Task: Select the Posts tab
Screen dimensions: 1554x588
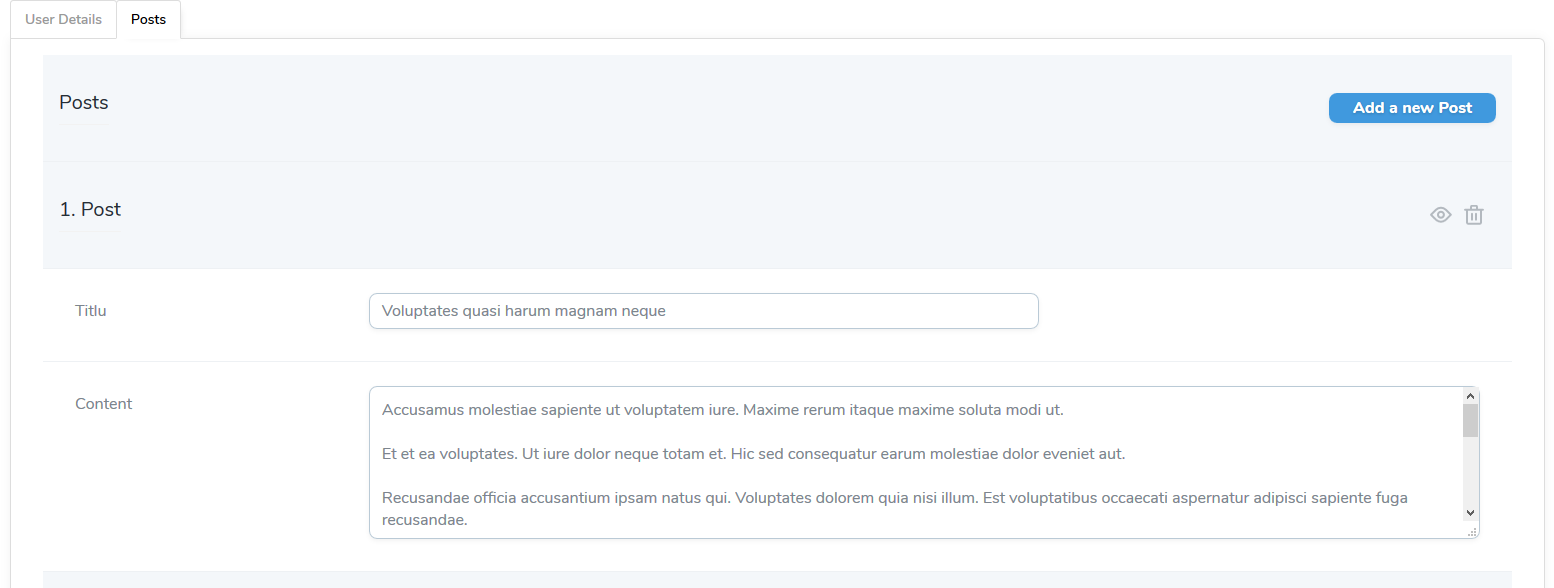Action: click(148, 20)
